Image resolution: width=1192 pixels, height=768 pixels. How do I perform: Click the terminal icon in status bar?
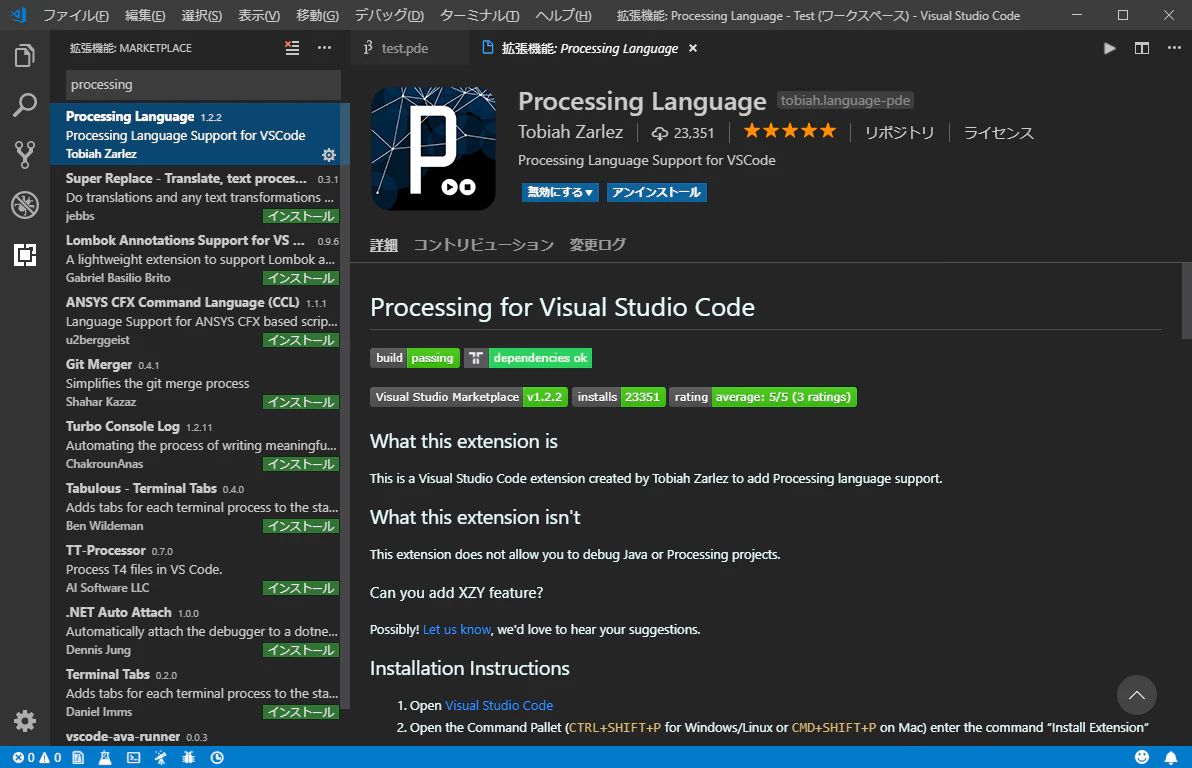(133, 757)
